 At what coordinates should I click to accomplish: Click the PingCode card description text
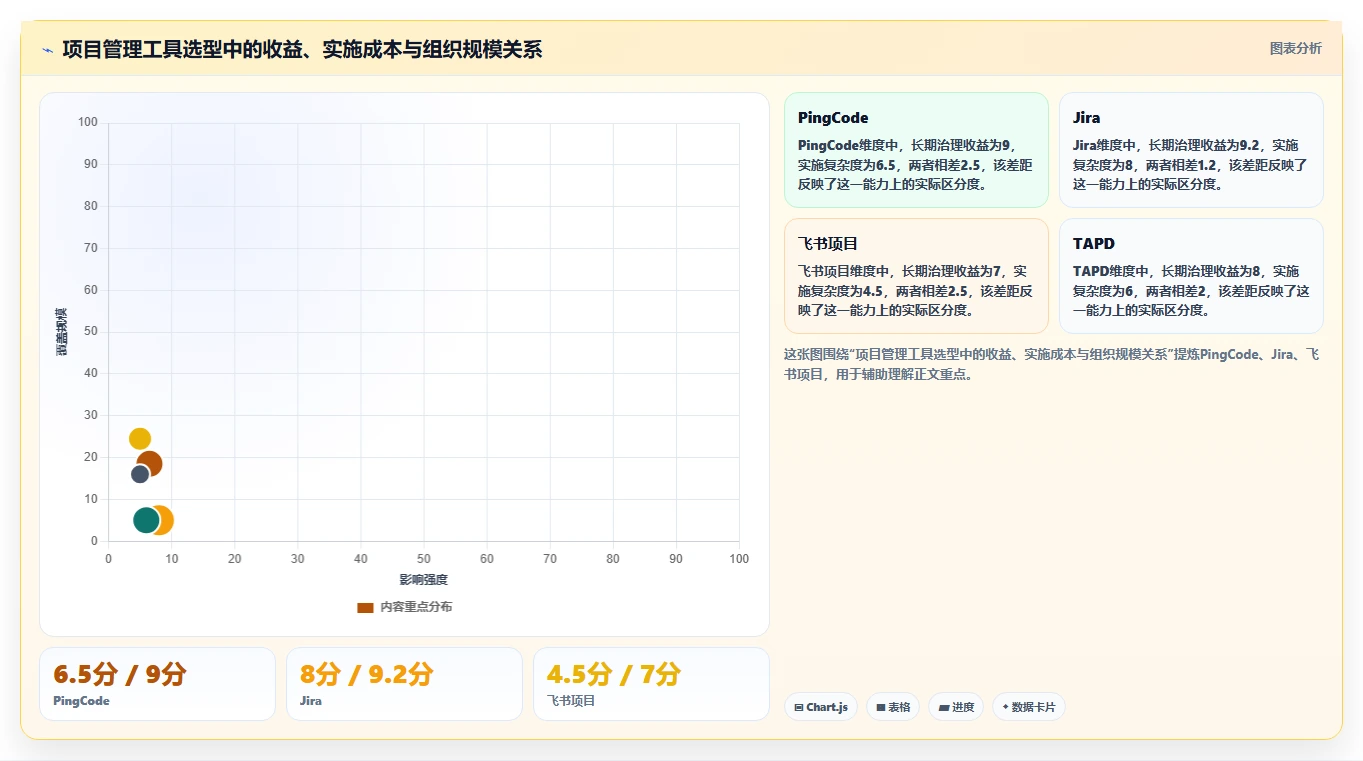[915, 165]
